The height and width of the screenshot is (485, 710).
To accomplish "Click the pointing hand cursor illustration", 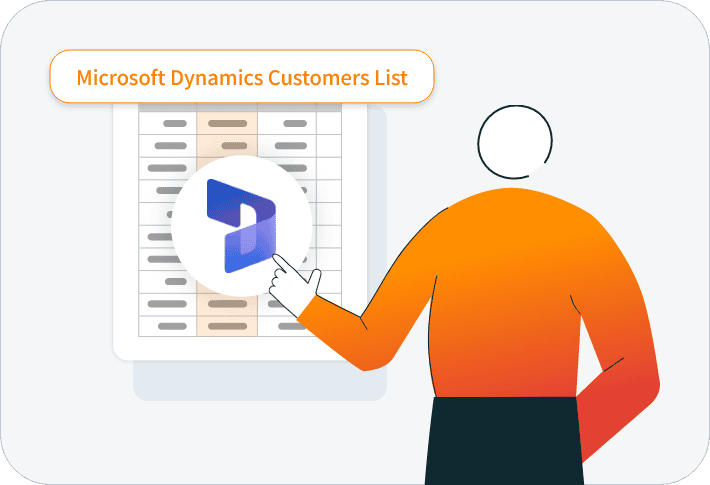I will click(295, 284).
